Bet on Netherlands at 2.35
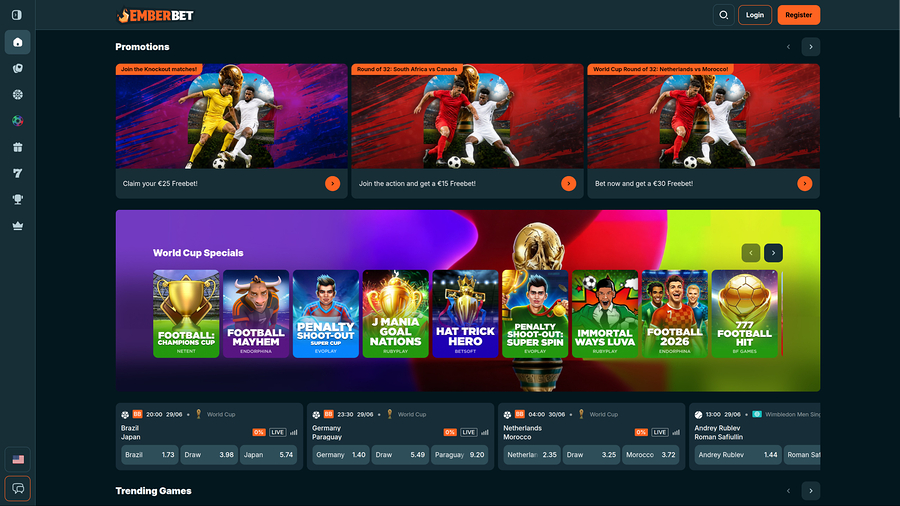 pos(532,455)
